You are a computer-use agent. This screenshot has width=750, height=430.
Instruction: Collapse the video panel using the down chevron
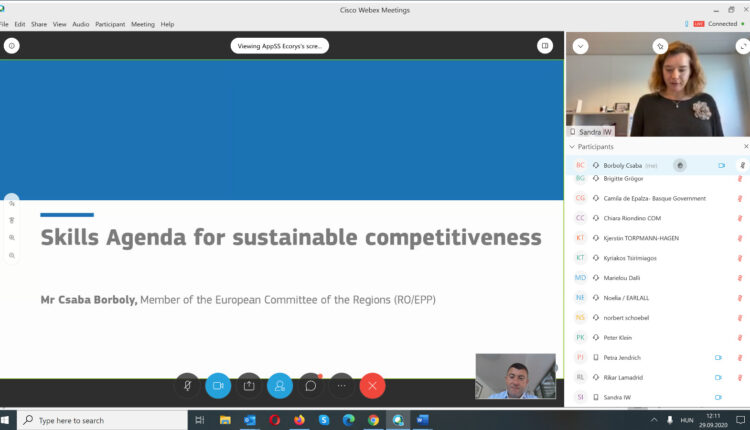[580, 46]
